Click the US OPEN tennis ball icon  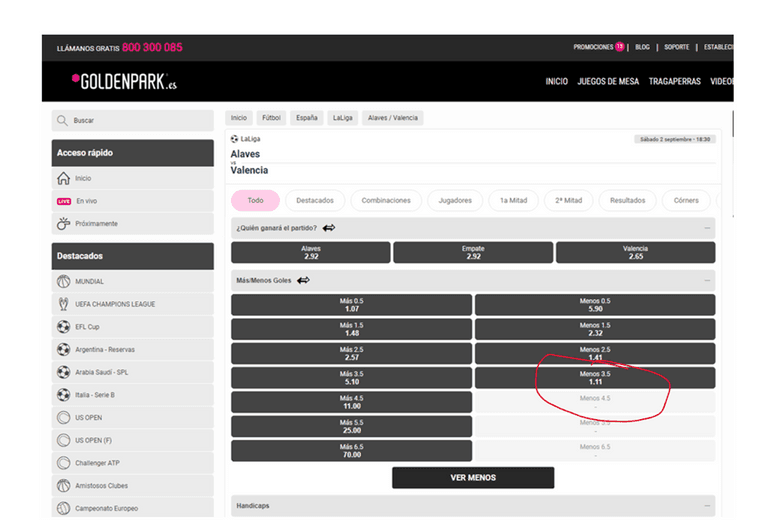tap(63, 418)
